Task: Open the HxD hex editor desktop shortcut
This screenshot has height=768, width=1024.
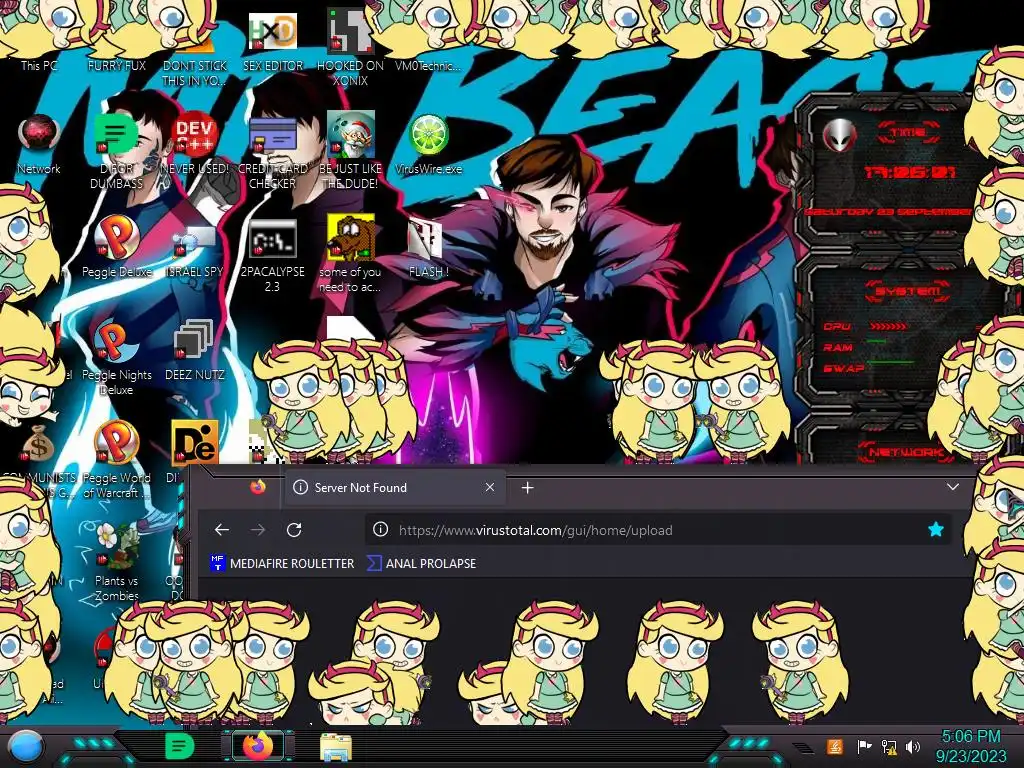Action: 272,31
